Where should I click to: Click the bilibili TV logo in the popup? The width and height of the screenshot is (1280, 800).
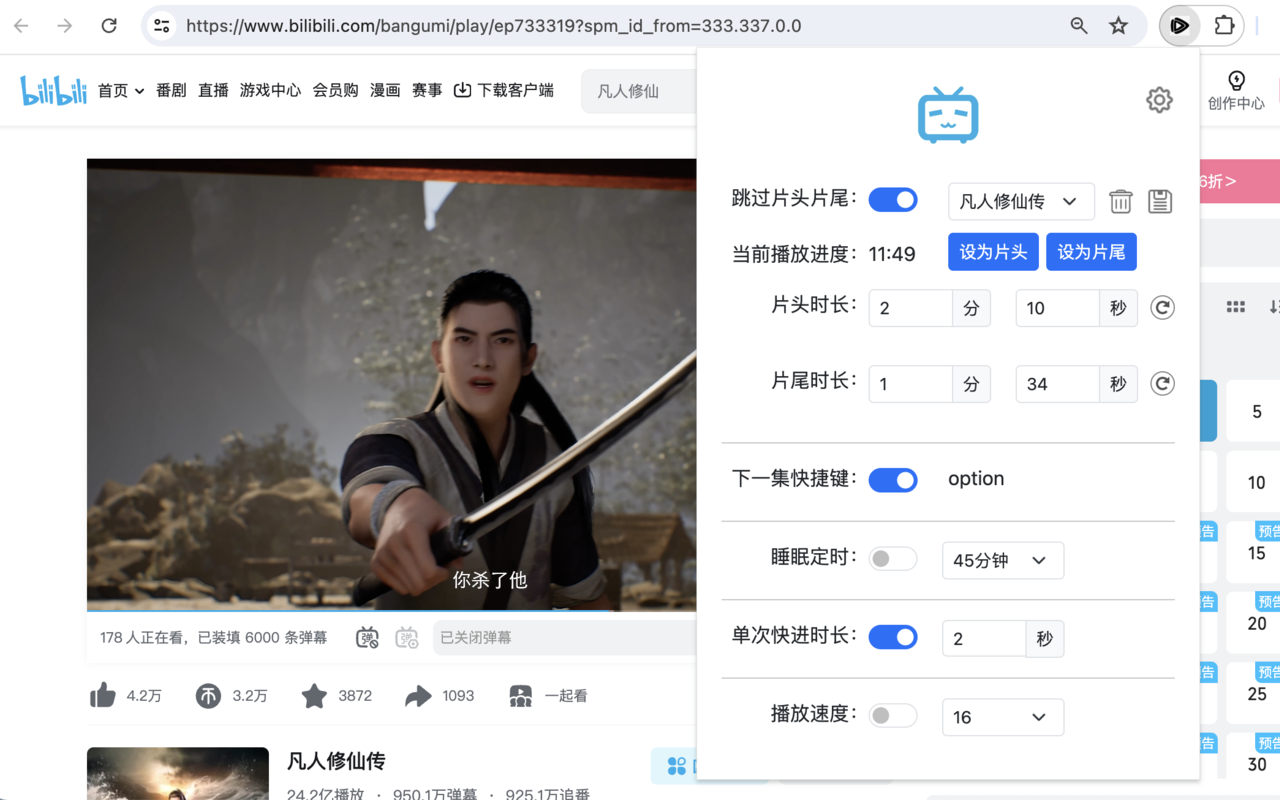[x=948, y=114]
